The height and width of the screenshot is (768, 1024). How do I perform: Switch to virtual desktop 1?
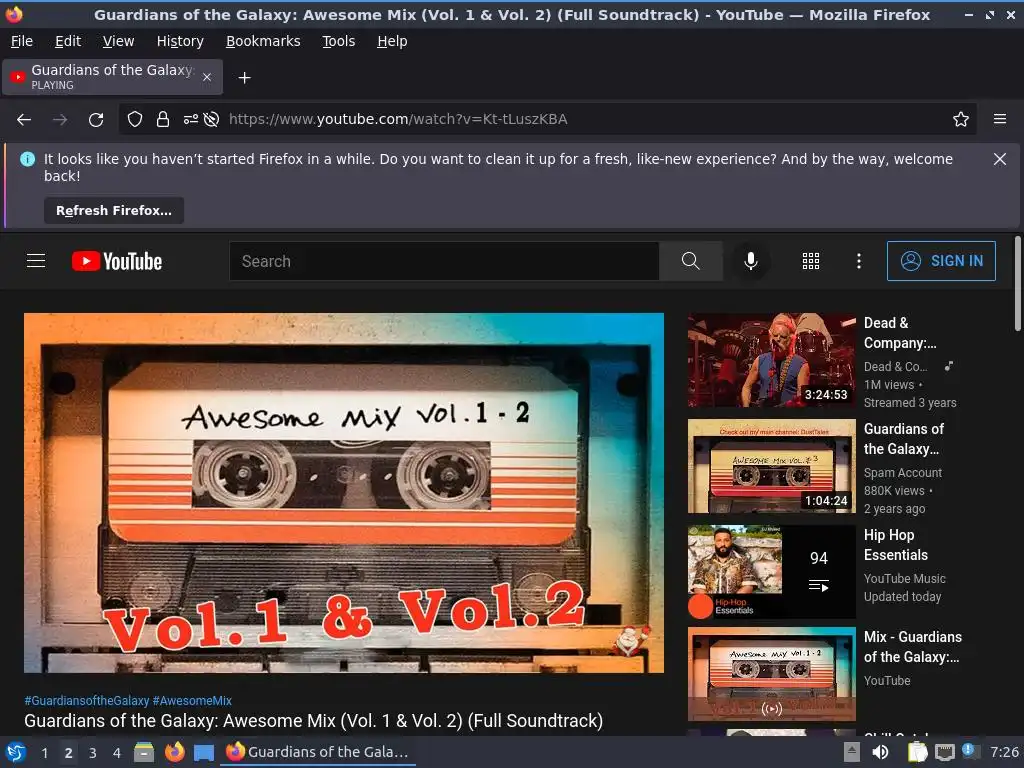click(44, 753)
